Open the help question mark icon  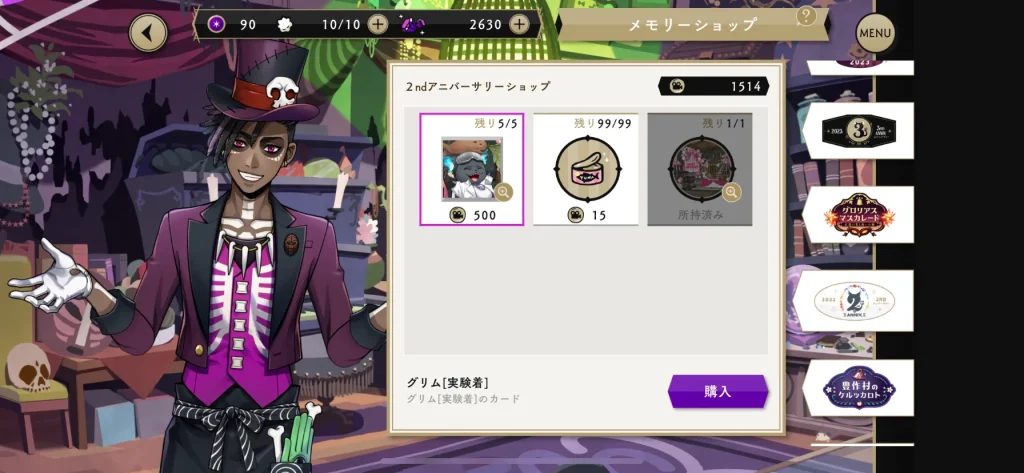[x=807, y=16]
